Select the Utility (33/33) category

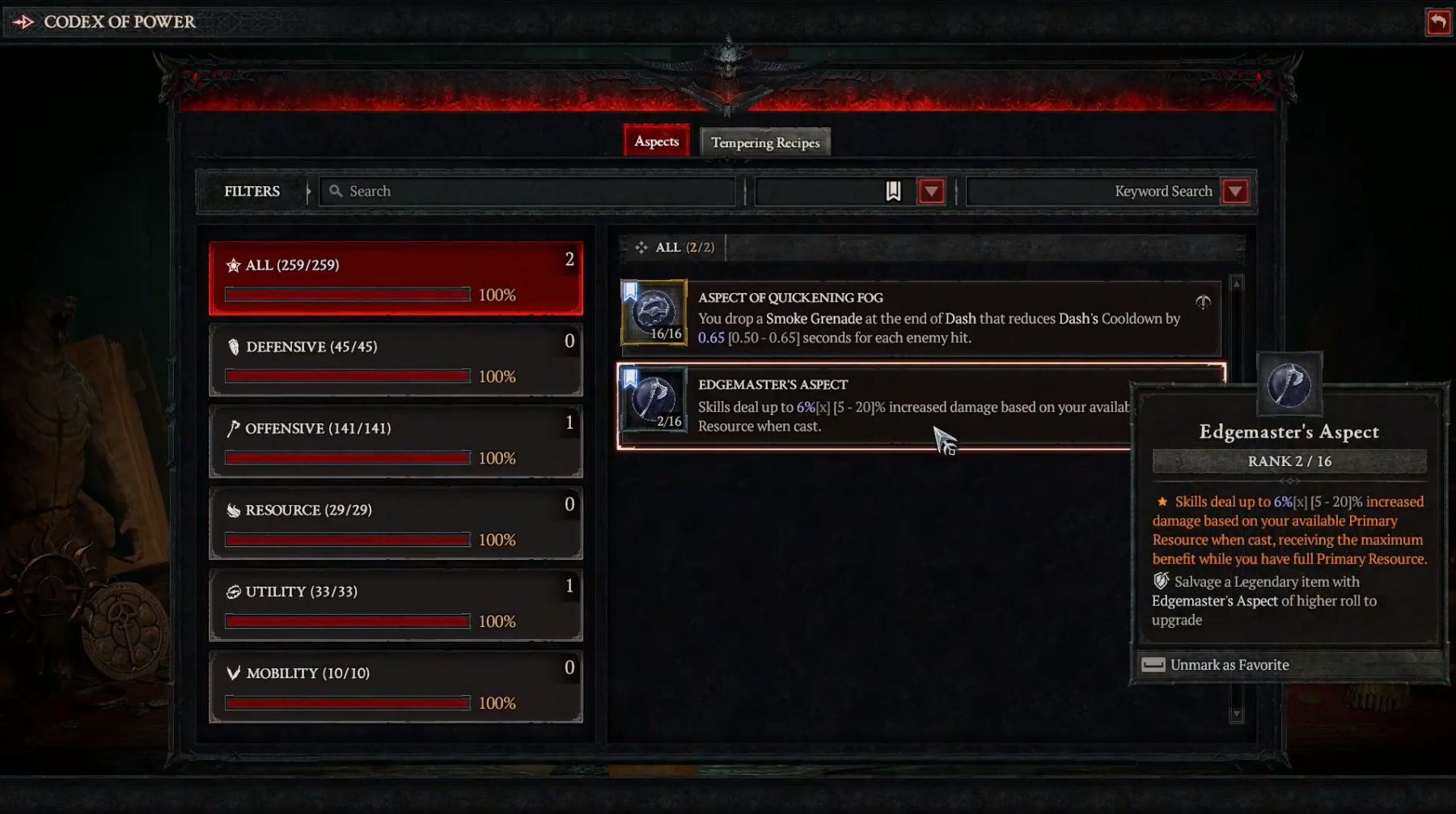[x=396, y=605]
